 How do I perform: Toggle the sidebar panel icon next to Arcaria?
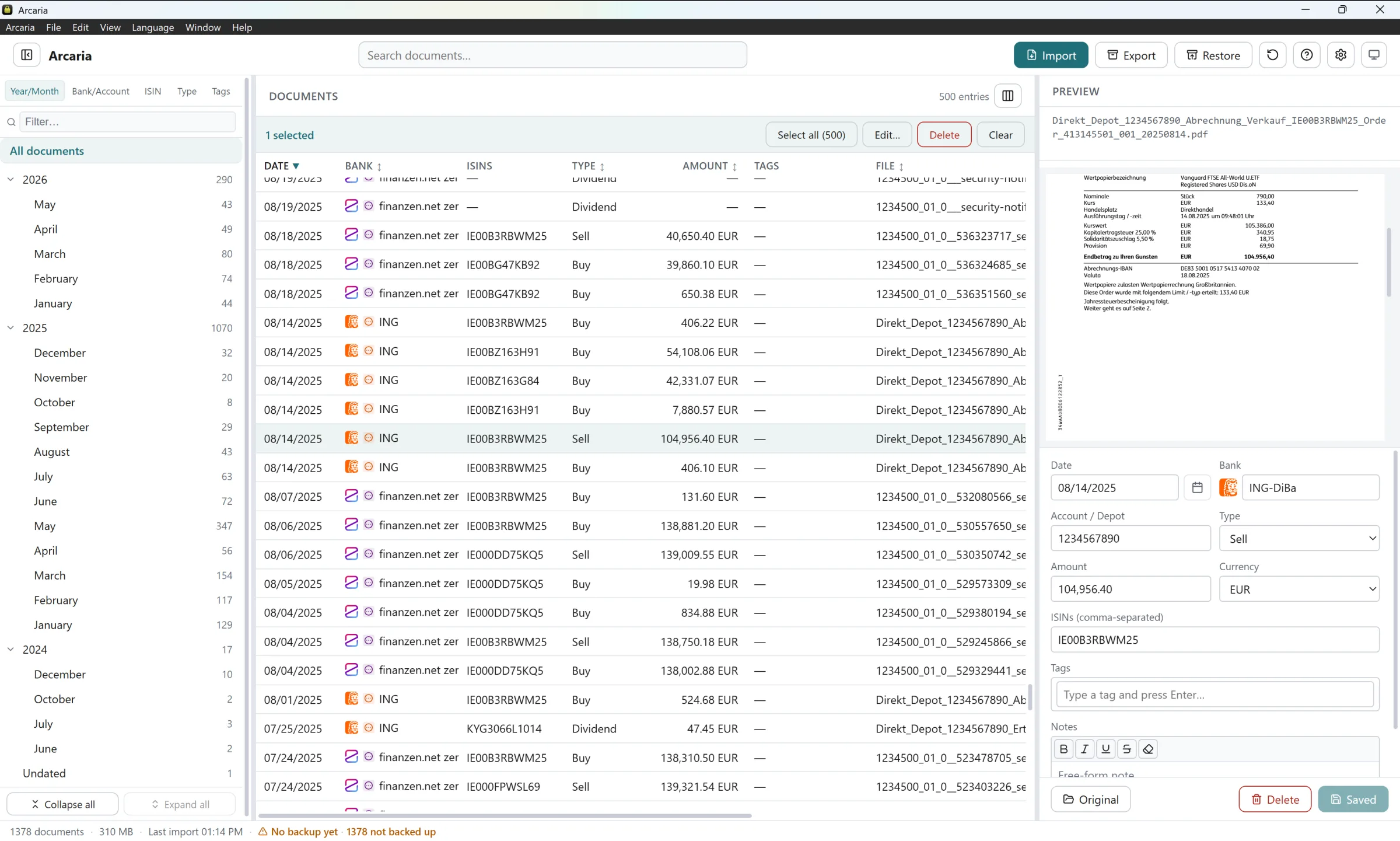pos(27,55)
